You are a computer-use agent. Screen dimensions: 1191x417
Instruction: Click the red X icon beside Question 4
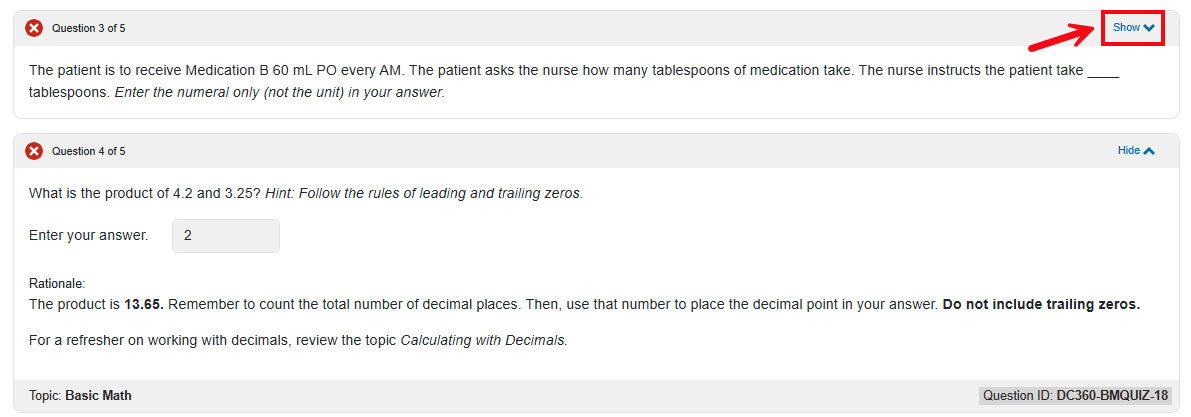[34, 151]
